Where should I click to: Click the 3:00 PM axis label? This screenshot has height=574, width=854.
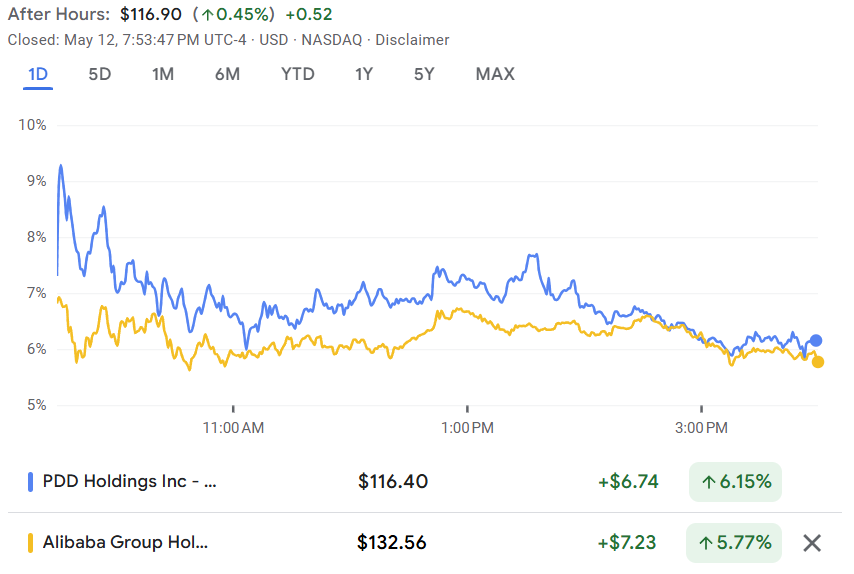click(702, 428)
